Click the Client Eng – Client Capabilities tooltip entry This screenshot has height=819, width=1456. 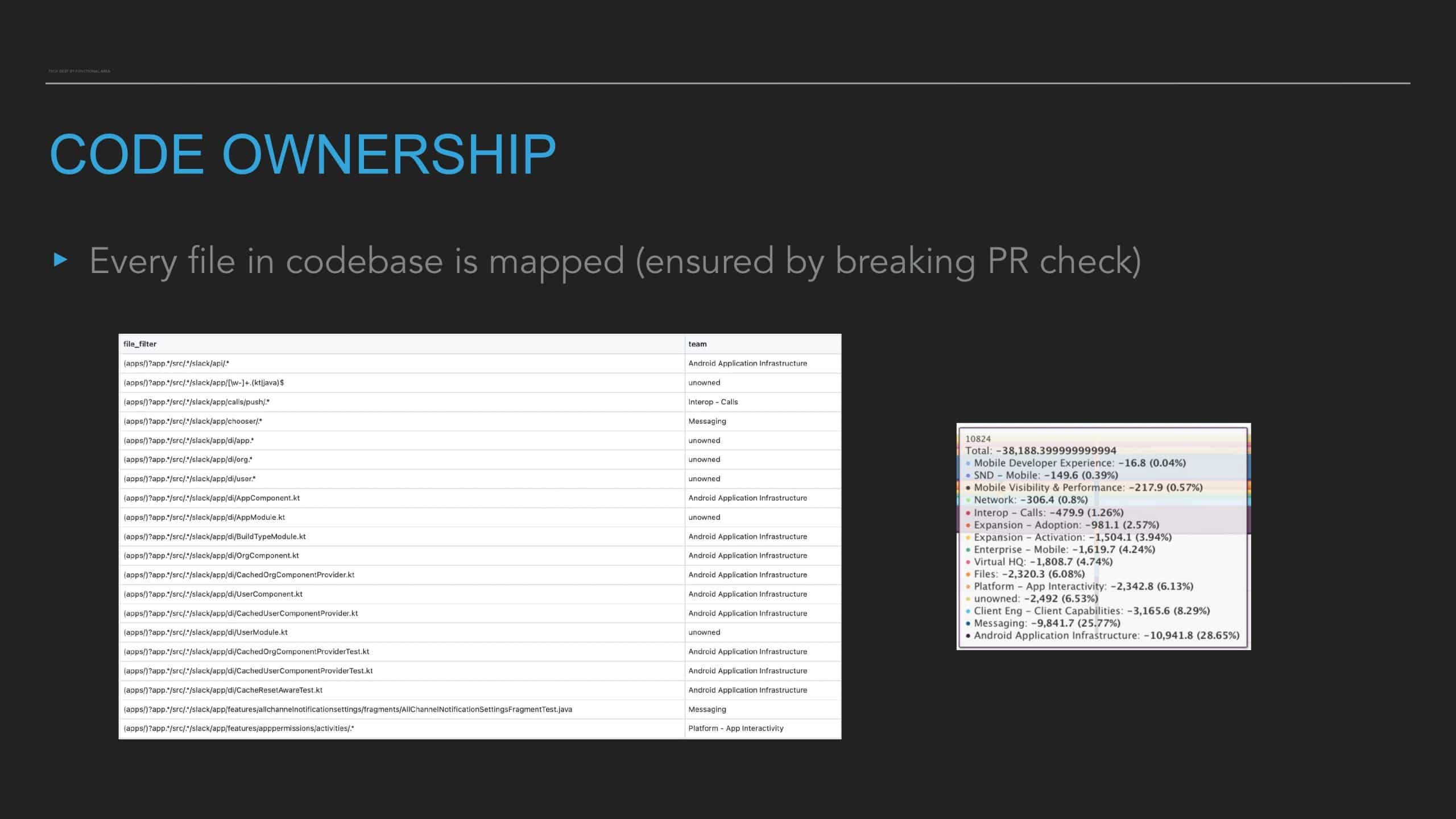[x=1087, y=611]
